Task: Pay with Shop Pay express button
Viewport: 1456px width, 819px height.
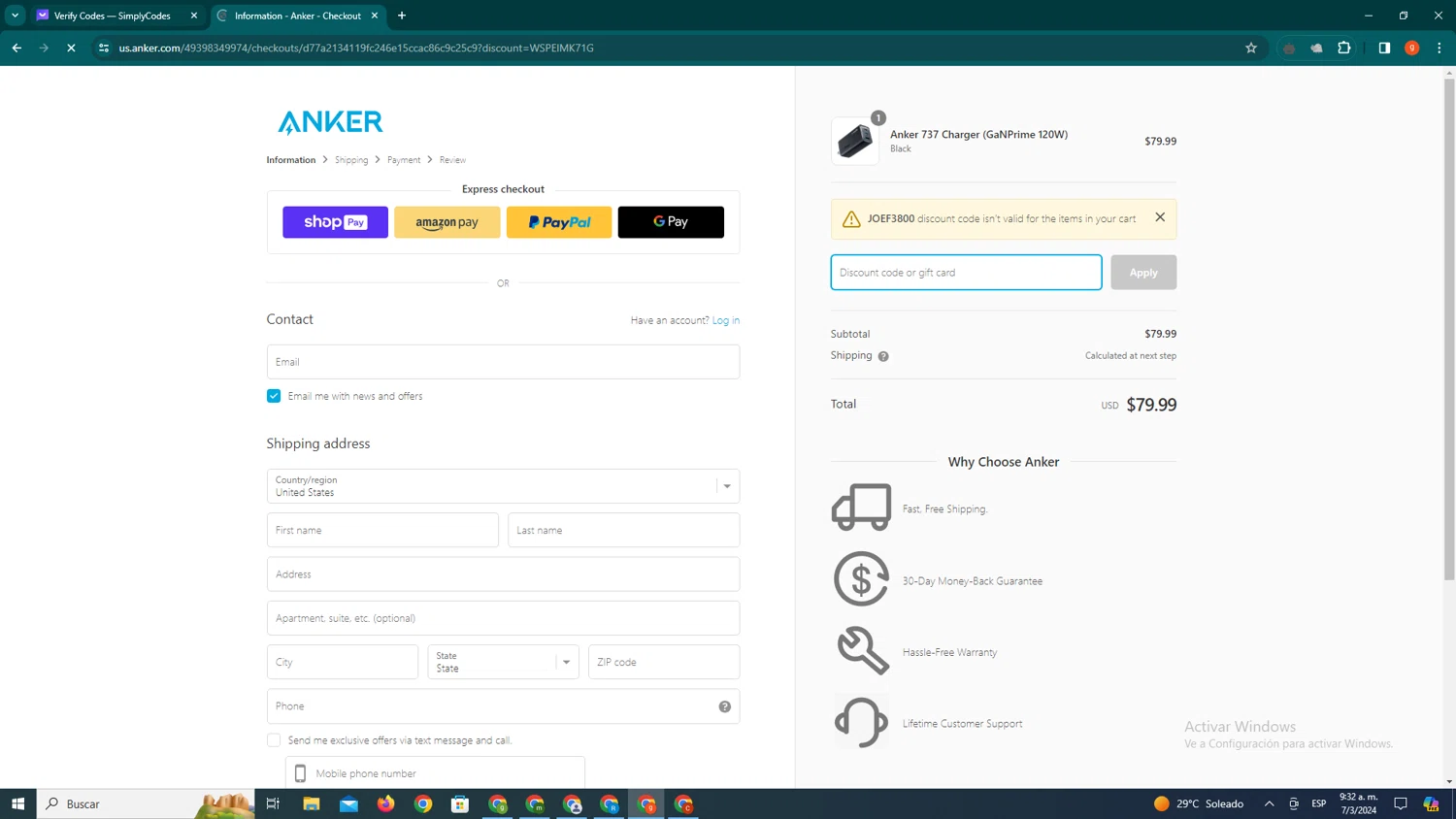Action: tap(335, 222)
